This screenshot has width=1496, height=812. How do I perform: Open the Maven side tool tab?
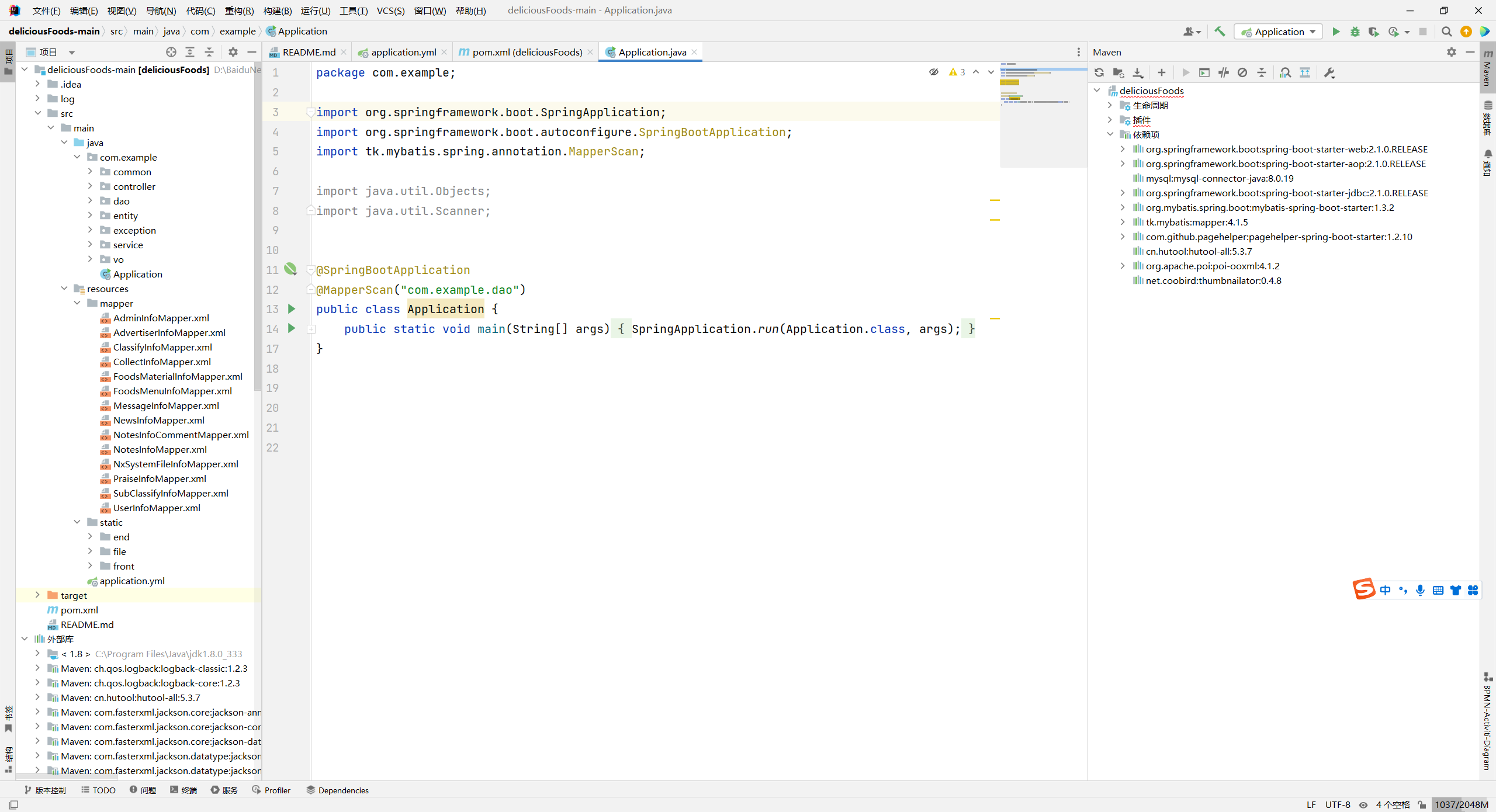(x=1488, y=68)
